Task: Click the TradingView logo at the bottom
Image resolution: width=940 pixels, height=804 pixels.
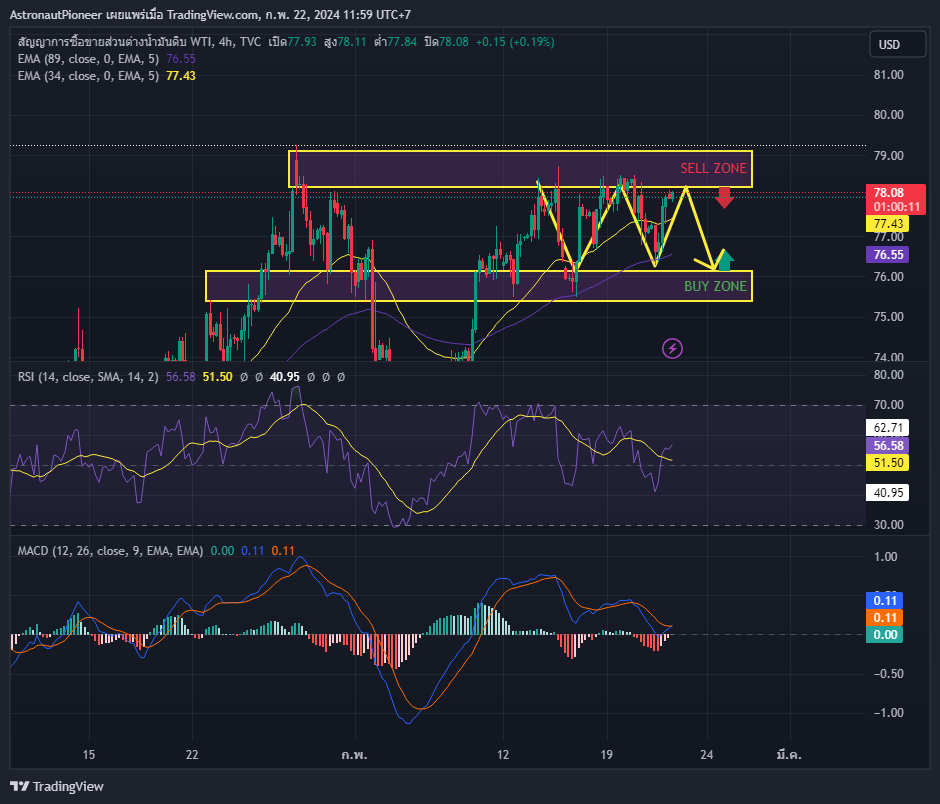Action: 57,786
